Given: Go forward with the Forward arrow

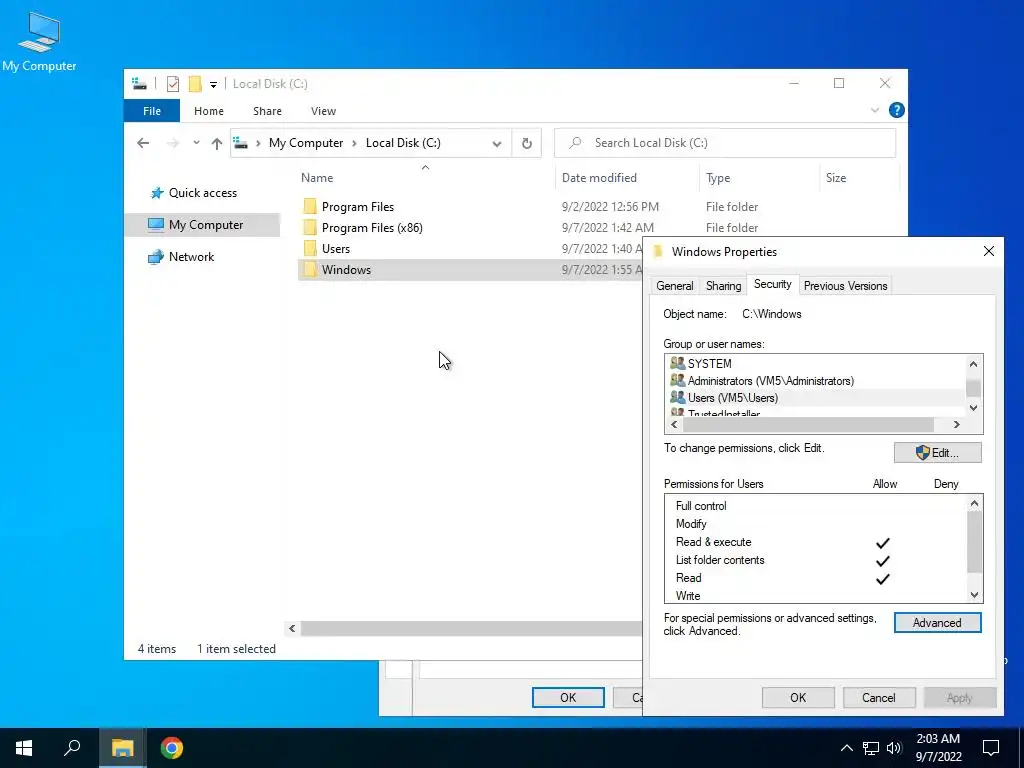Looking at the screenshot, I should pos(172,143).
